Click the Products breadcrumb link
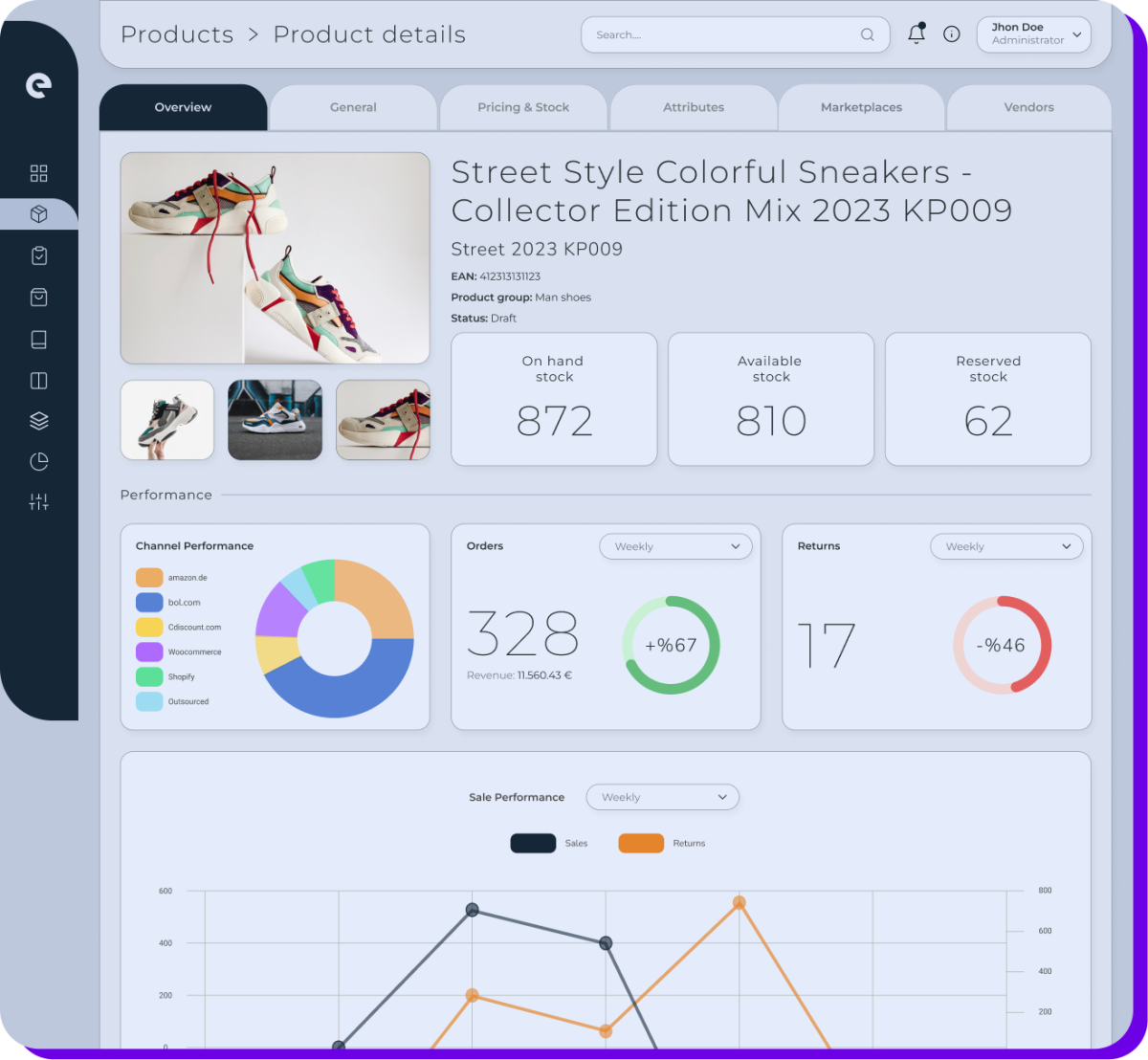 (x=177, y=34)
